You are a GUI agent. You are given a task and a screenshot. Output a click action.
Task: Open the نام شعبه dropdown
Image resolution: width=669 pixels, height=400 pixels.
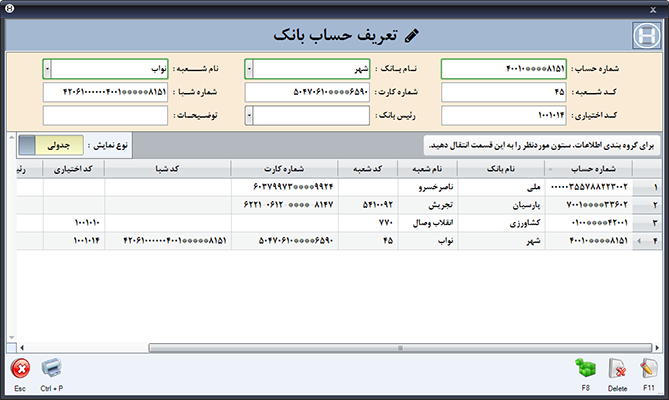click(47, 69)
